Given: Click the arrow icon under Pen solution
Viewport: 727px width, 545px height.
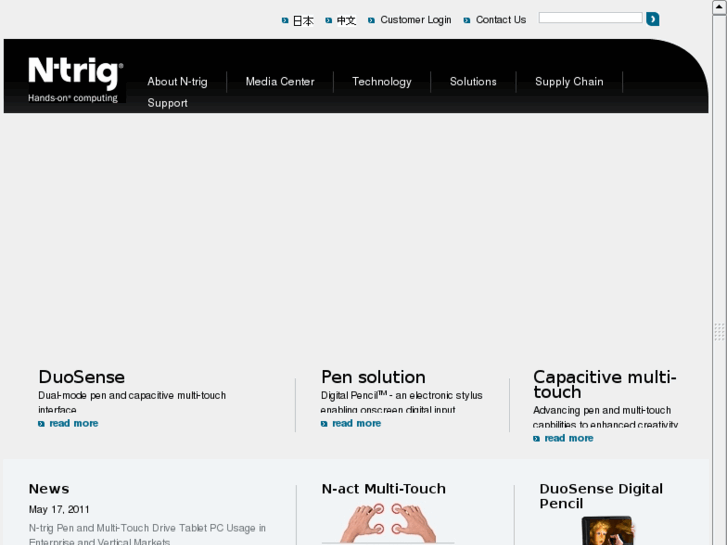Looking at the screenshot, I should (x=324, y=423).
